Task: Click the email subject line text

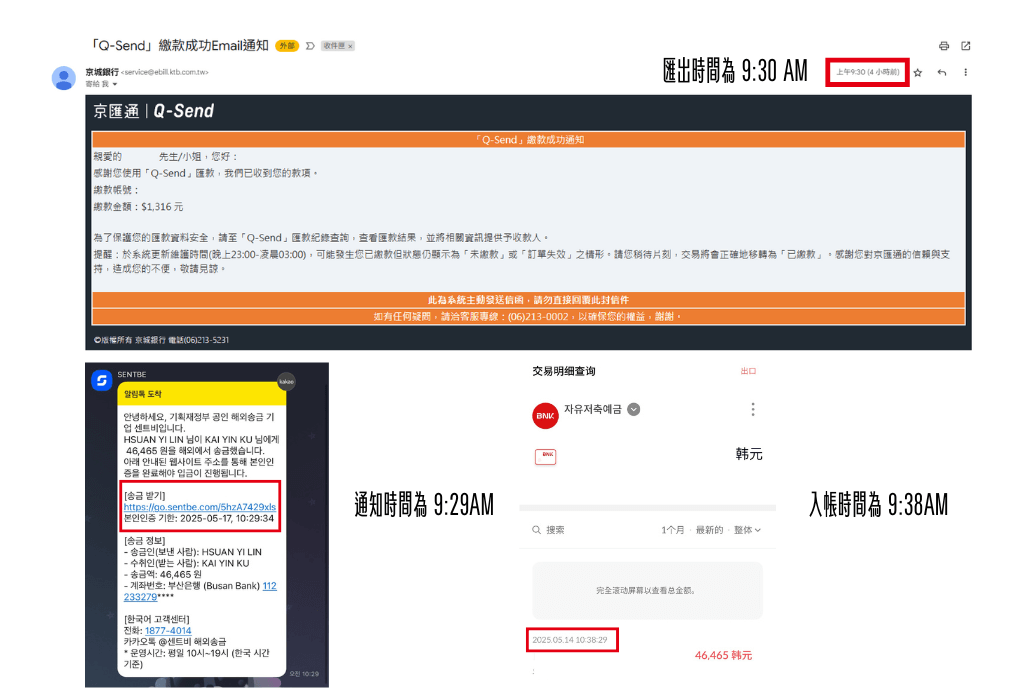Action: 179,46
